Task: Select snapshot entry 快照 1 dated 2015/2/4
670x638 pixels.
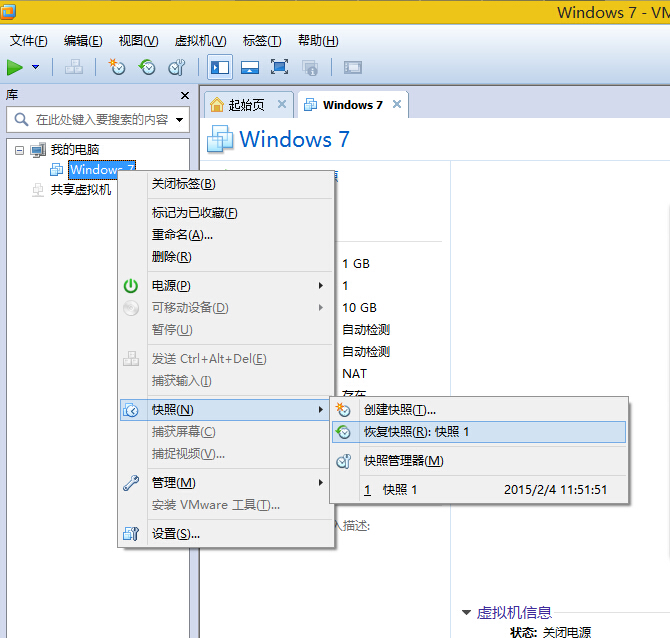Action: point(479,490)
